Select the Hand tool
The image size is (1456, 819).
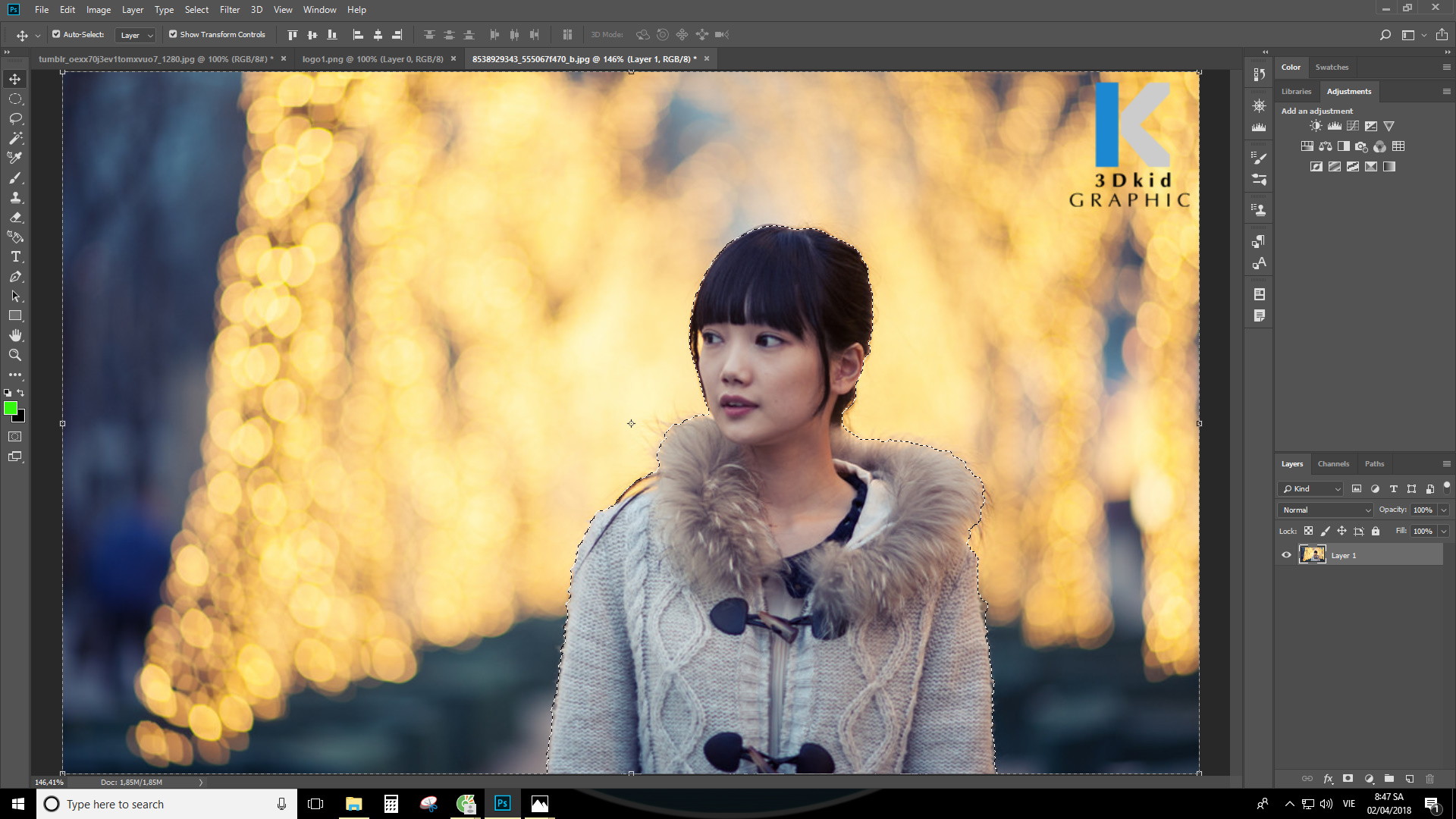click(x=15, y=335)
